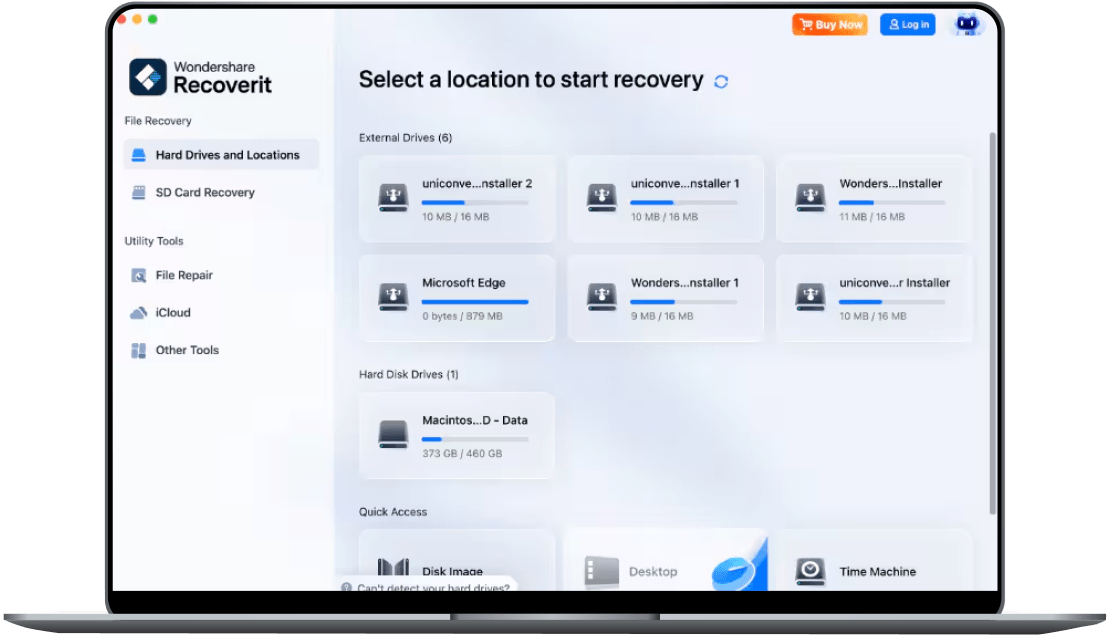1110x636 pixels.
Task: Click the Other Tools grid icon
Action: click(139, 351)
